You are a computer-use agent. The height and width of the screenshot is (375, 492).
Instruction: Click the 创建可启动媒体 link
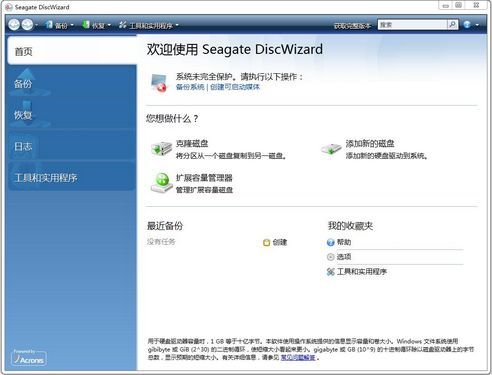point(235,87)
